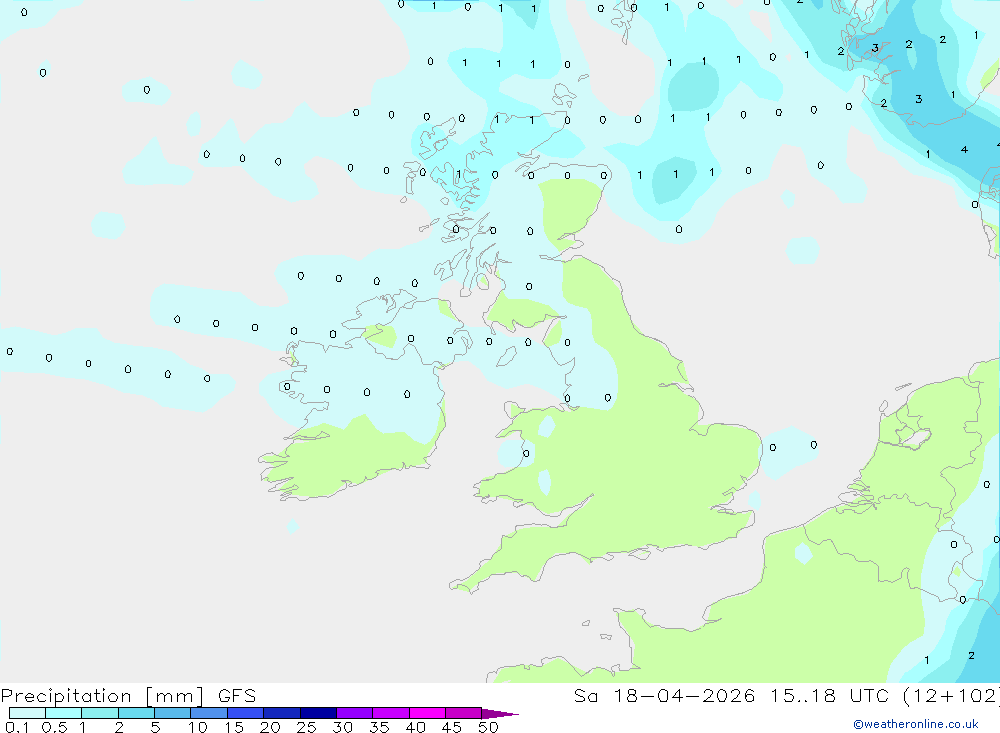Click the 25–30 mm navy legend swatch
Viewport: 1000px width, 733px height.
pos(318,713)
